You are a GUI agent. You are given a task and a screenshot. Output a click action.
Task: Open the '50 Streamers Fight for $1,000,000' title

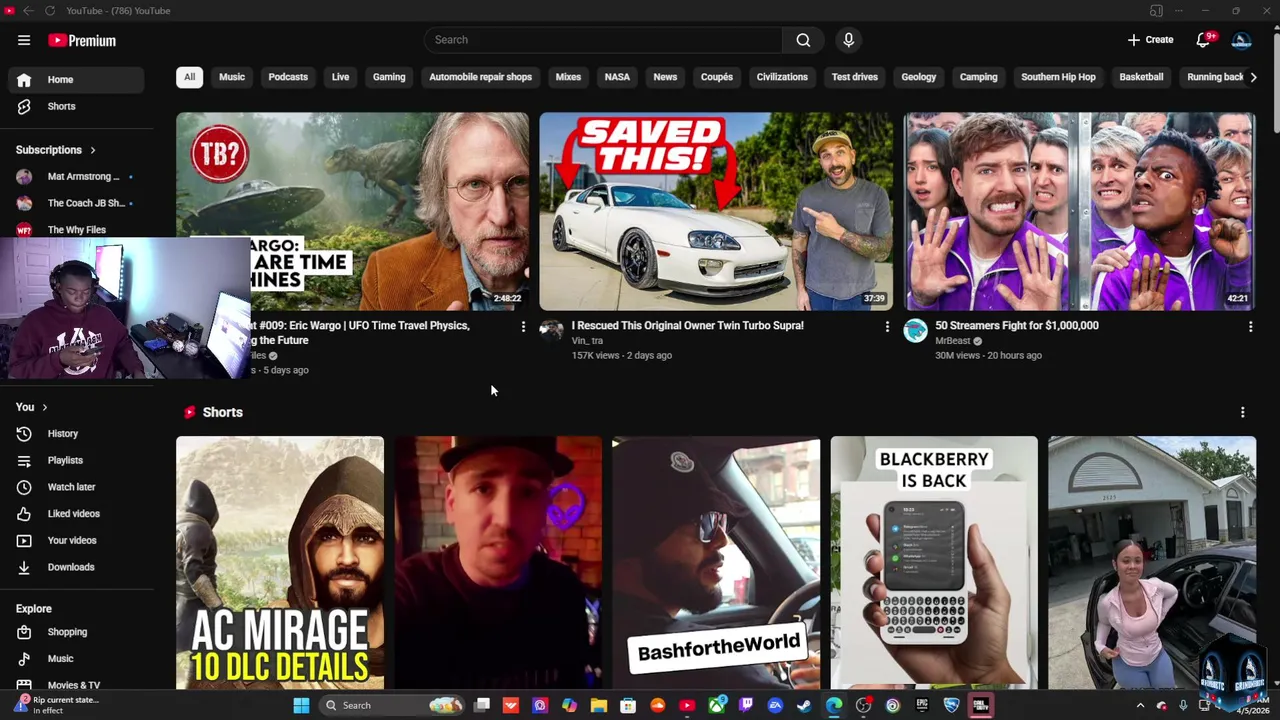click(1017, 326)
